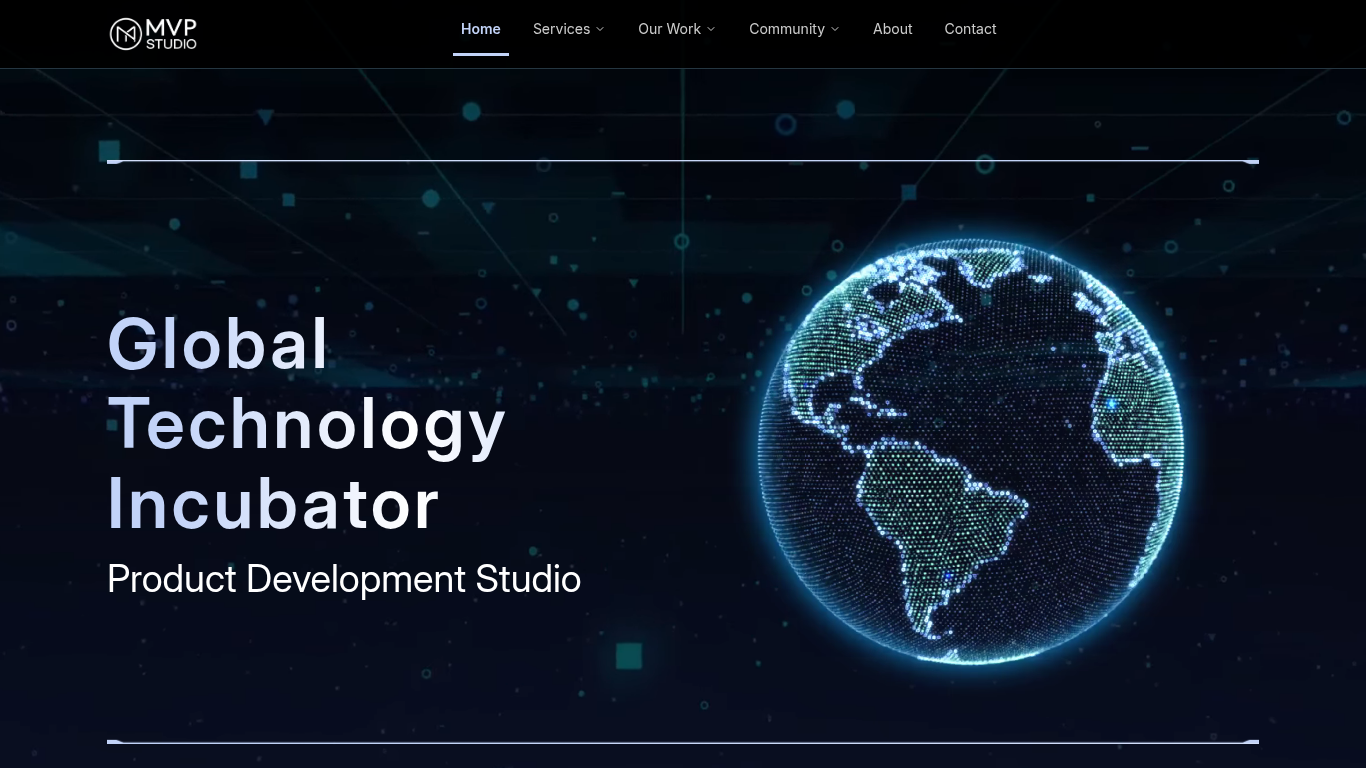This screenshot has height=768, width=1366.
Task: Click the Global Technology Incubator heading
Action: 307,423
